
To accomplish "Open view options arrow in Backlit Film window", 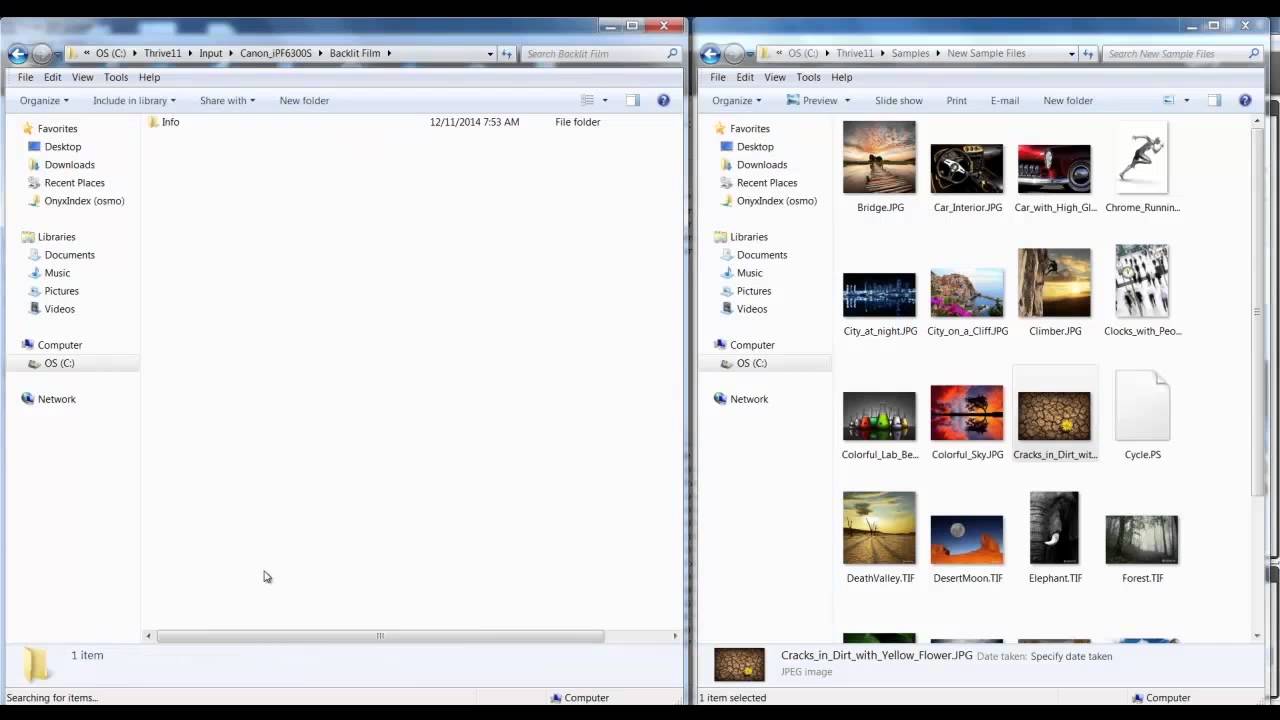I will [x=605, y=100].
